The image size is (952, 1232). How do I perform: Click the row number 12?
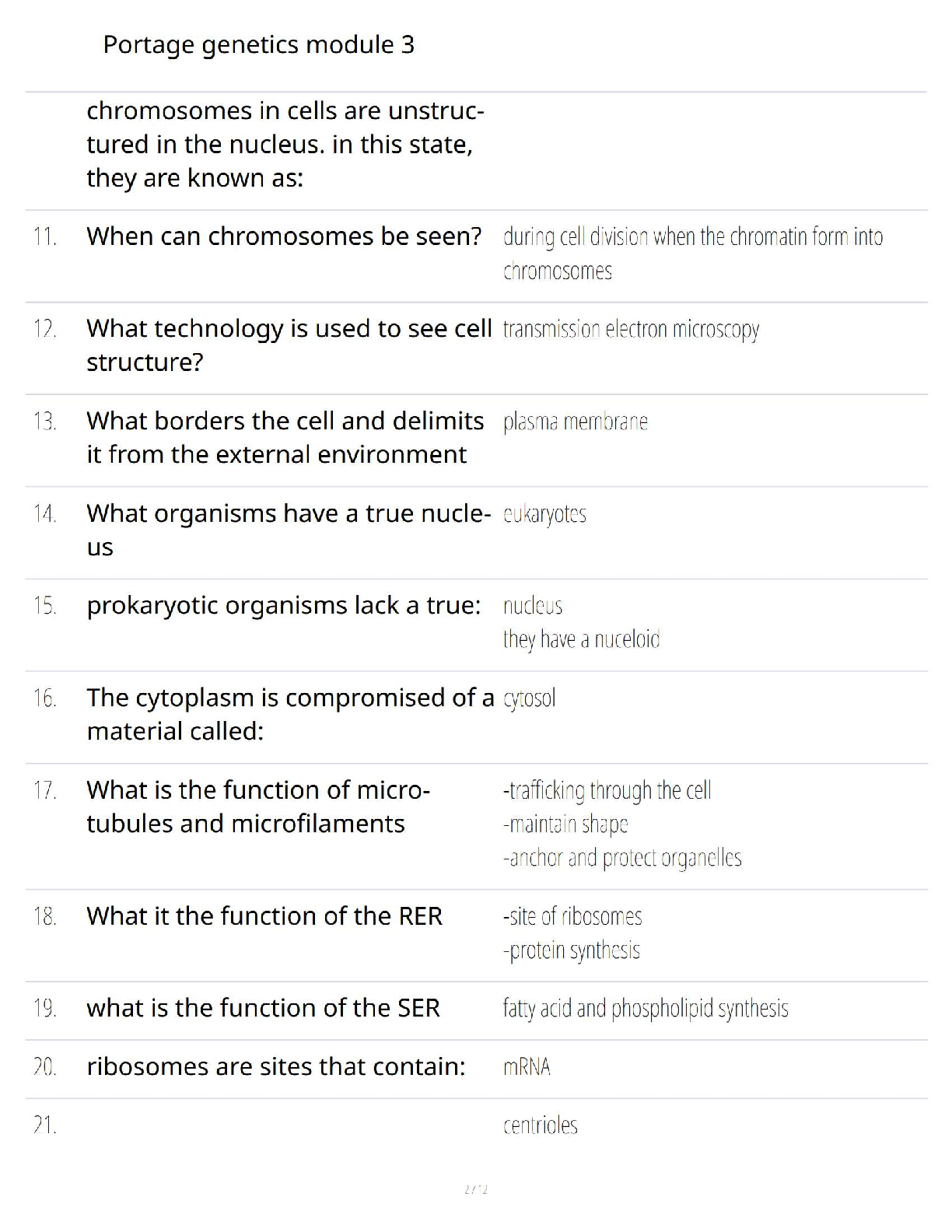click(44, 329)
